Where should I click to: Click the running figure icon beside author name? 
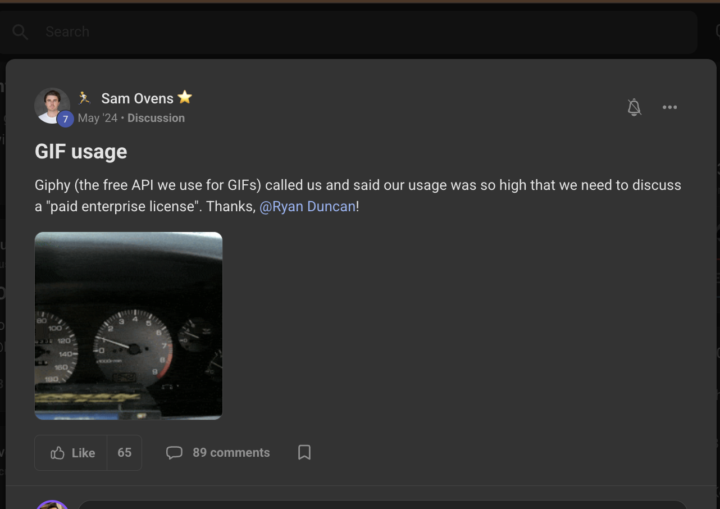[84, 97]
